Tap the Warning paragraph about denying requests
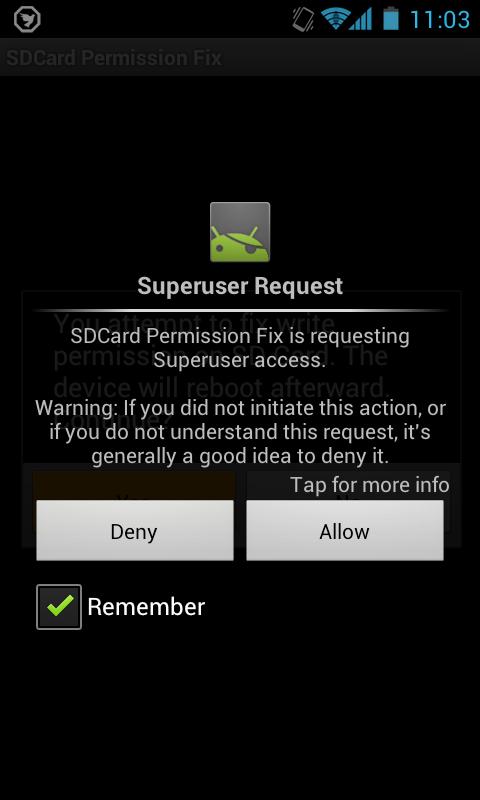Screen dimensions: 480x800 (240, 432)
